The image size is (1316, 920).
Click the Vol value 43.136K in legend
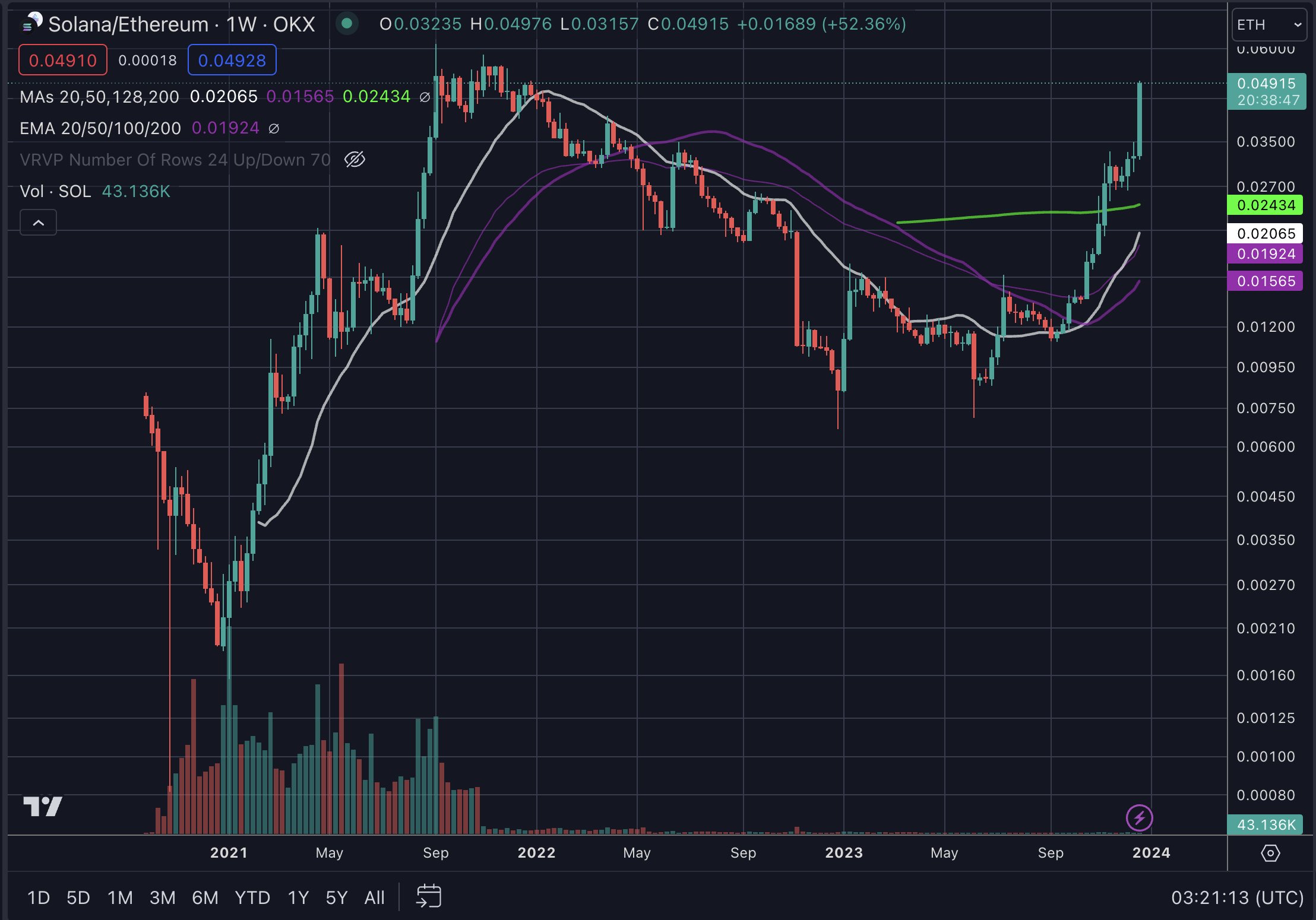136,191
